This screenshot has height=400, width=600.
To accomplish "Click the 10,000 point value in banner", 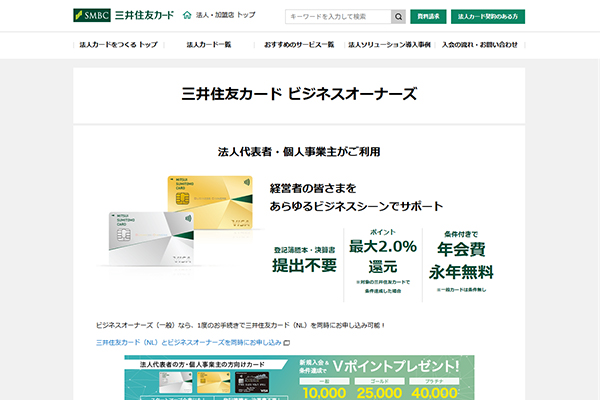I will coord(324,393).
